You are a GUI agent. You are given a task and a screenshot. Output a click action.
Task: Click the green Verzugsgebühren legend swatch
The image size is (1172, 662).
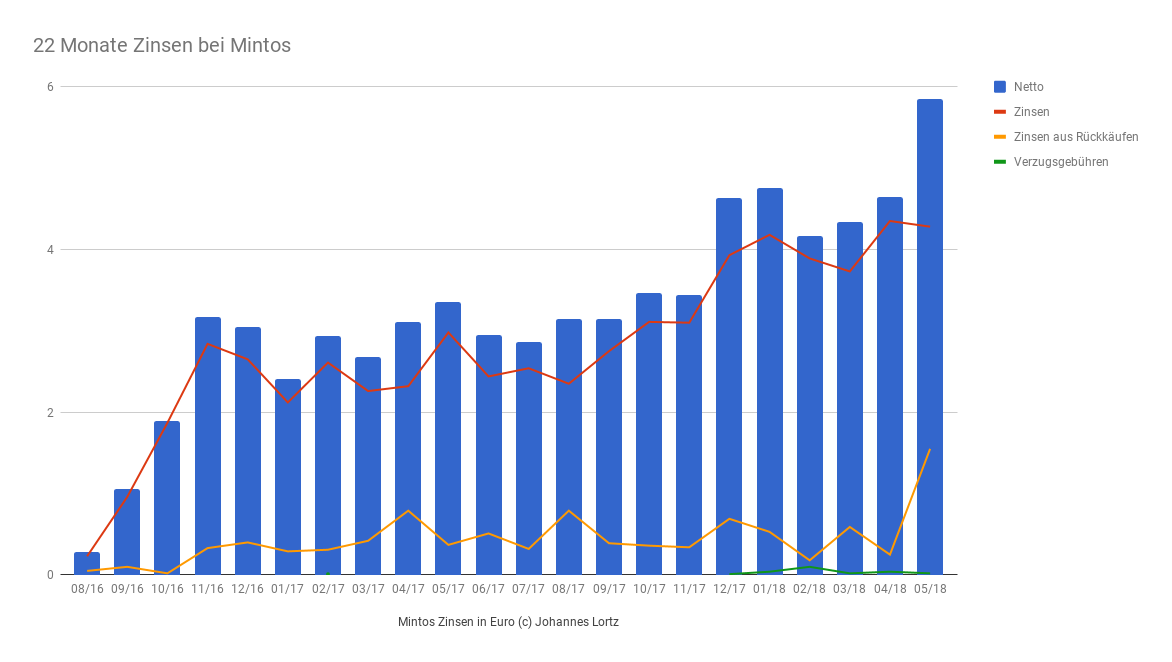pos(999,162)
